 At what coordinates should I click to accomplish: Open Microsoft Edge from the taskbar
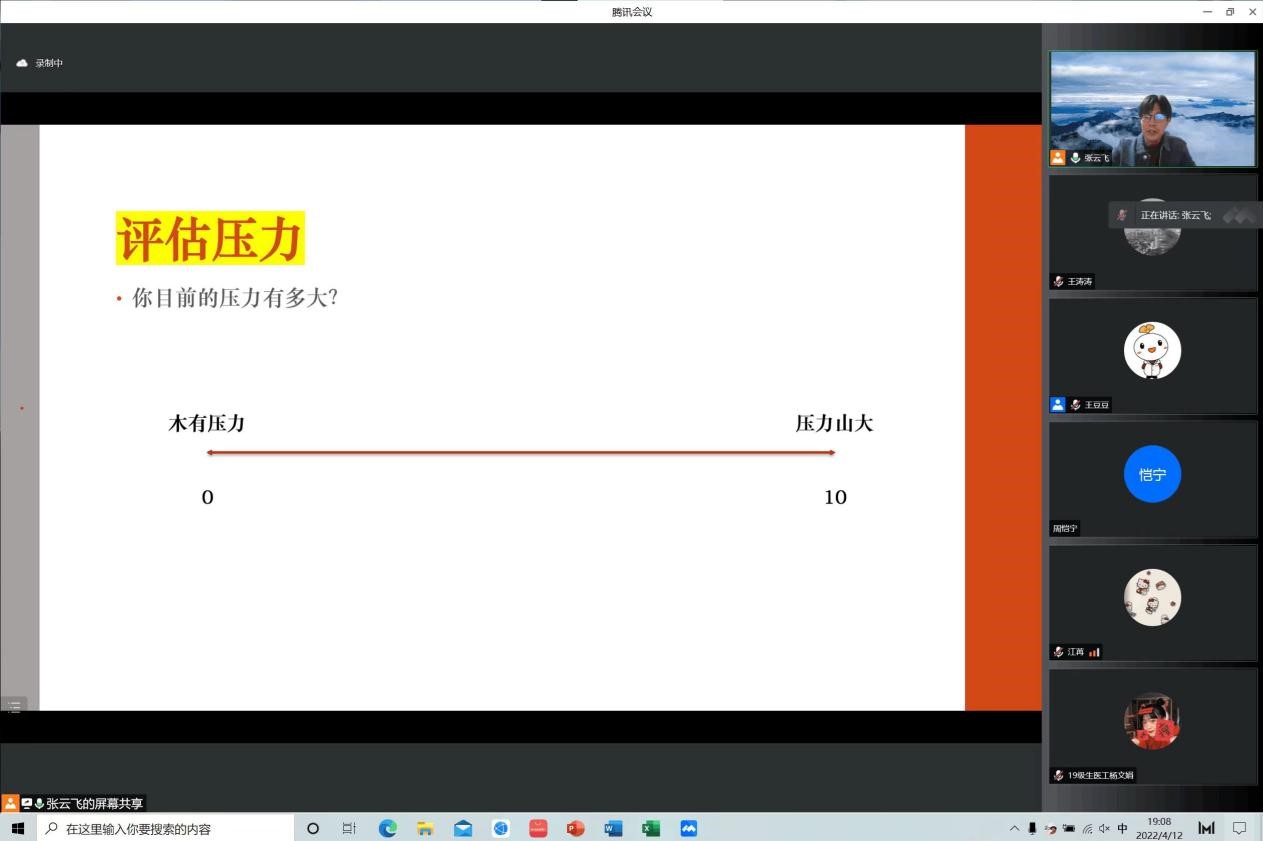click(387, 828)
